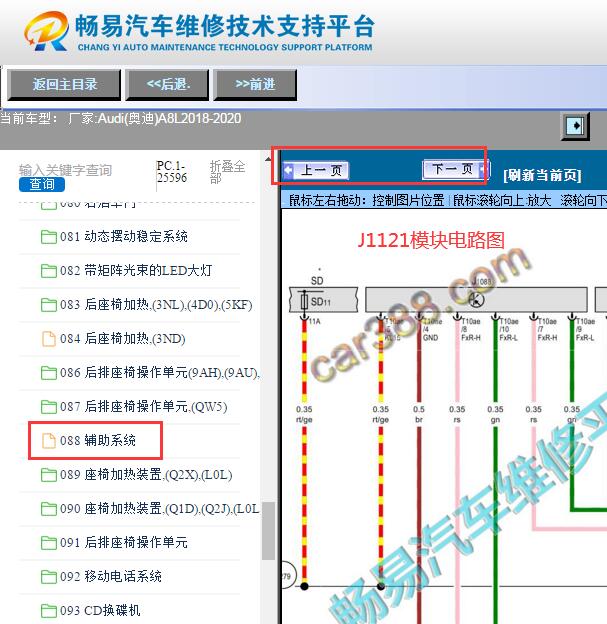Click the >>前进 button
Image resolution: width=607 pixels, height=624 pixels.
255,84
